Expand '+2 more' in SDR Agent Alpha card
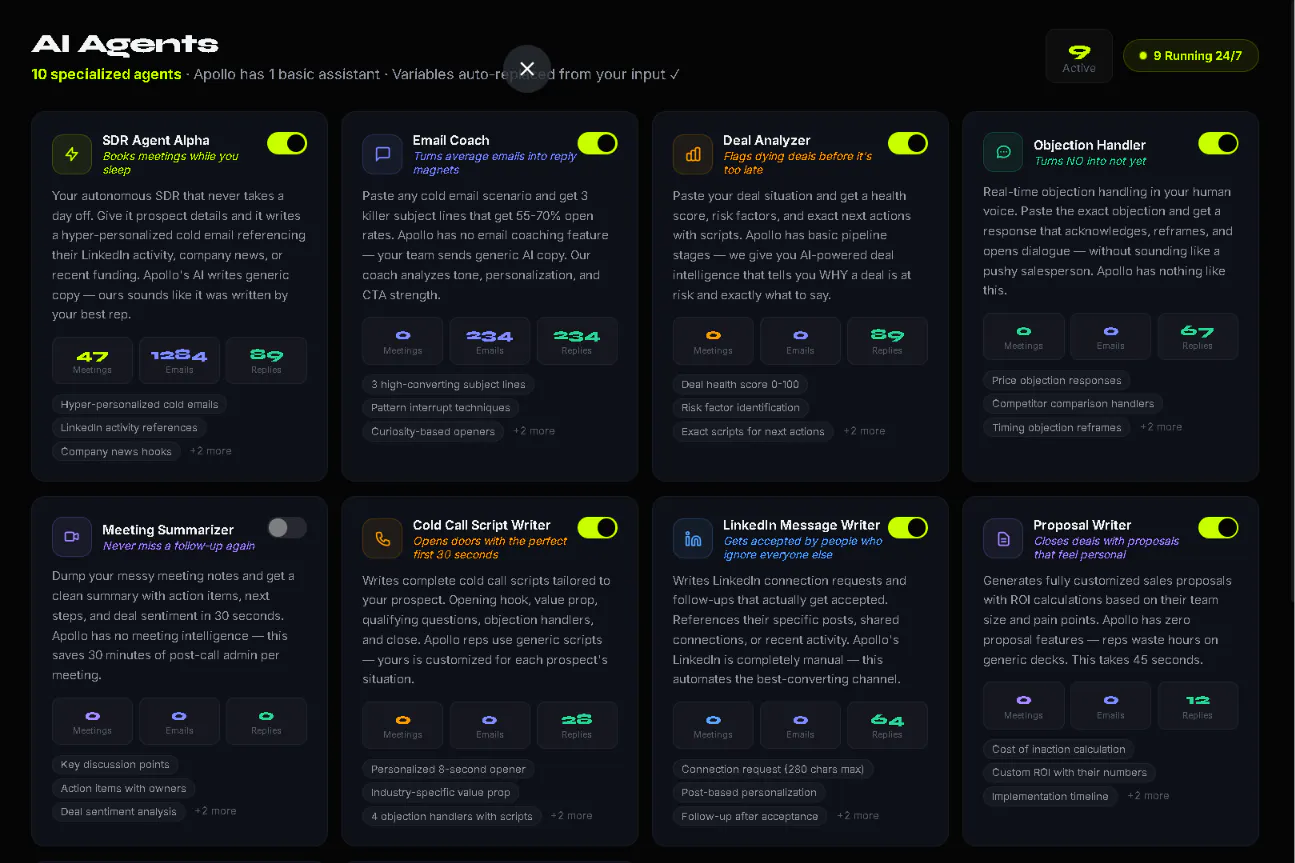The width and height of the screenshot is (1295, 863). [x=211, y=451]
